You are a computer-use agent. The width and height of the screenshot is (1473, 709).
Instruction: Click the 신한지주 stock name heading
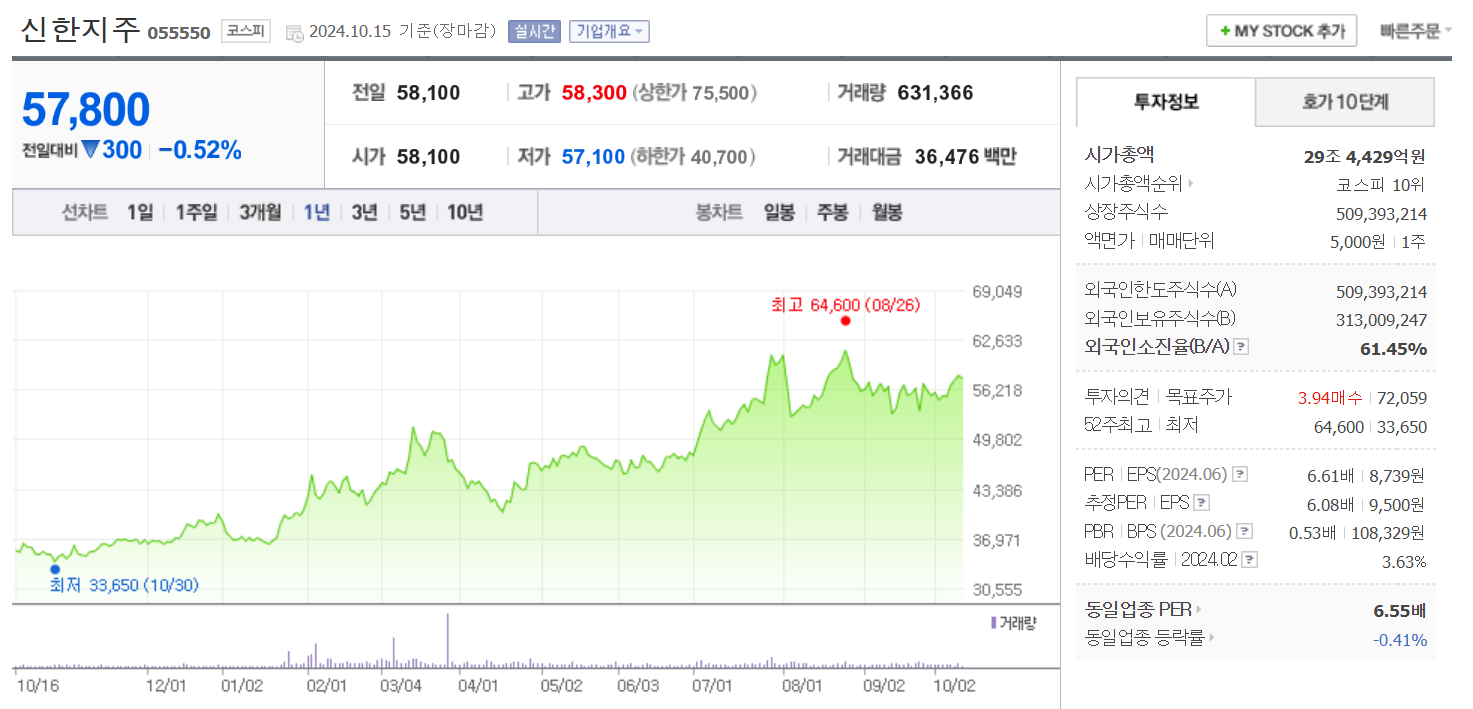[x=80, y=29]
